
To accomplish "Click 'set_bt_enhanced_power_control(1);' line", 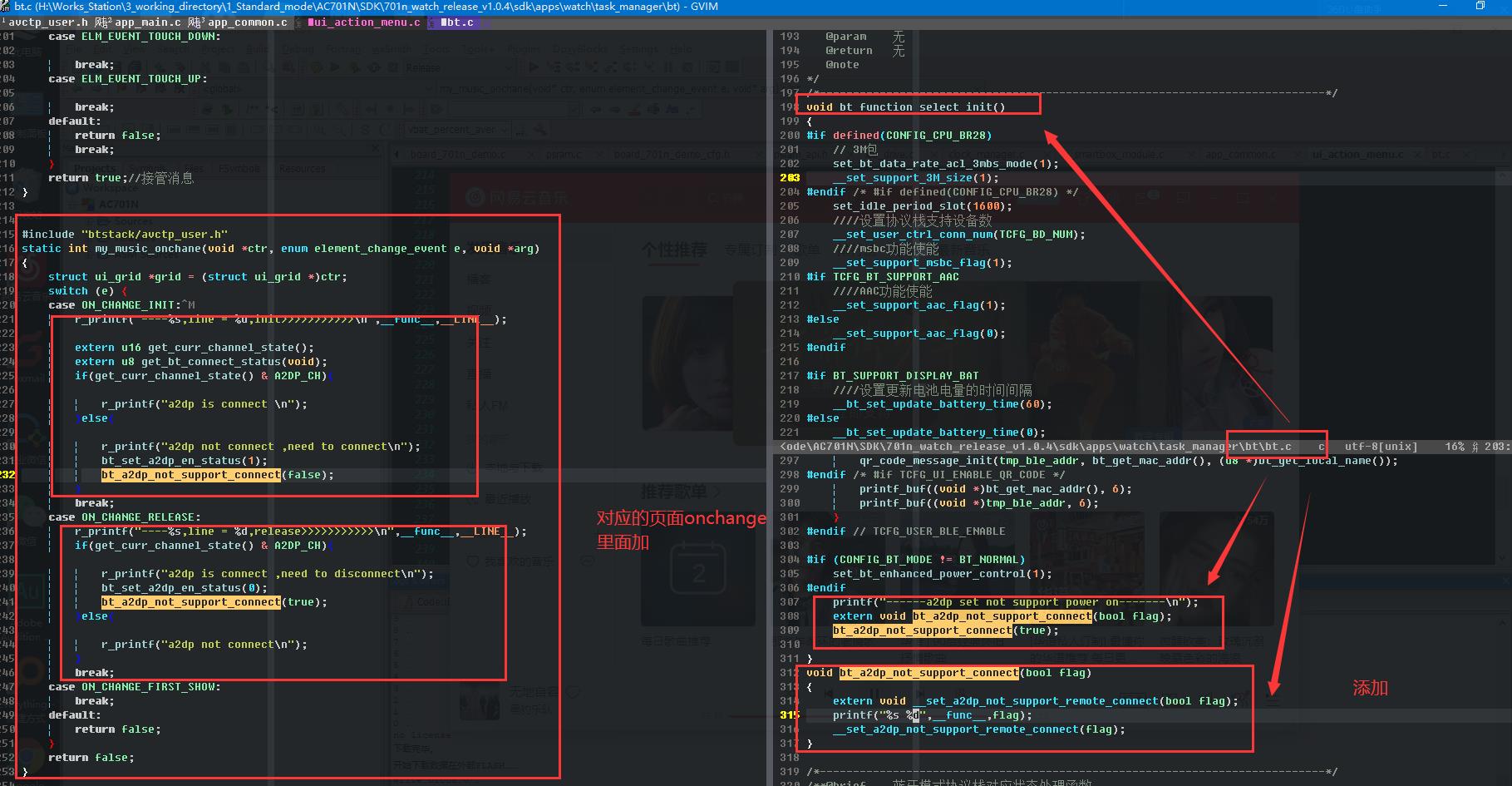I will coord(943,574).
